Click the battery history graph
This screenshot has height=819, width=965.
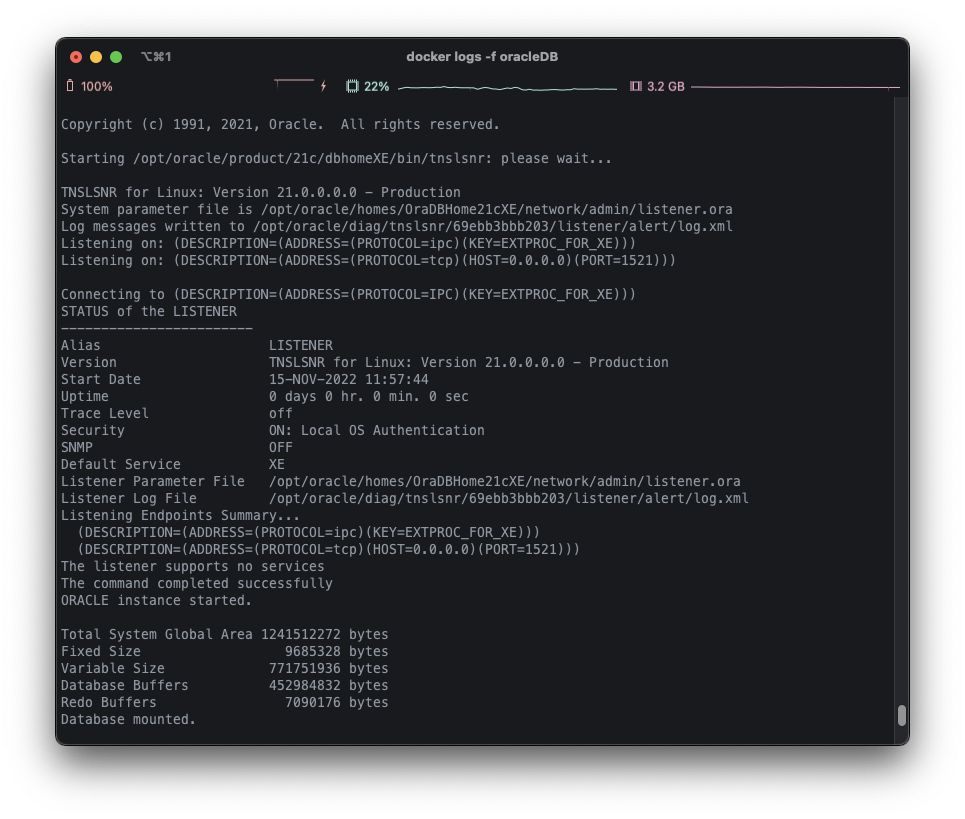pos(294,84)
